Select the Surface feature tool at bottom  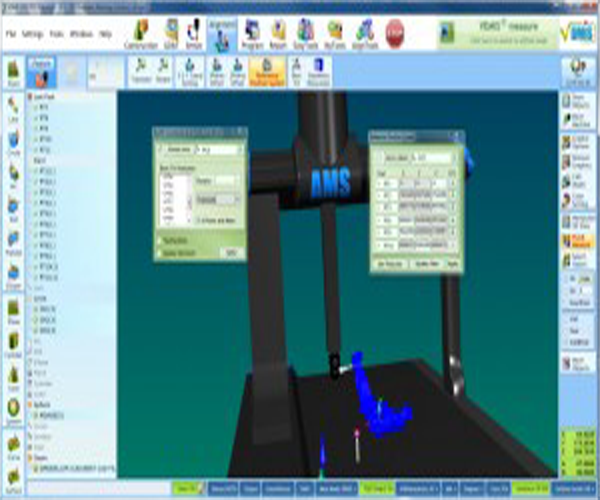13,481
